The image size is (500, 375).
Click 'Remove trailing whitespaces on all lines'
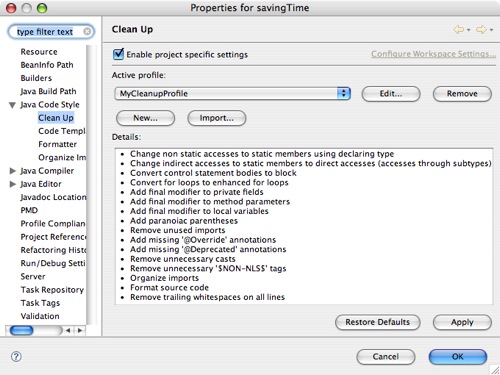coord(207,297)
